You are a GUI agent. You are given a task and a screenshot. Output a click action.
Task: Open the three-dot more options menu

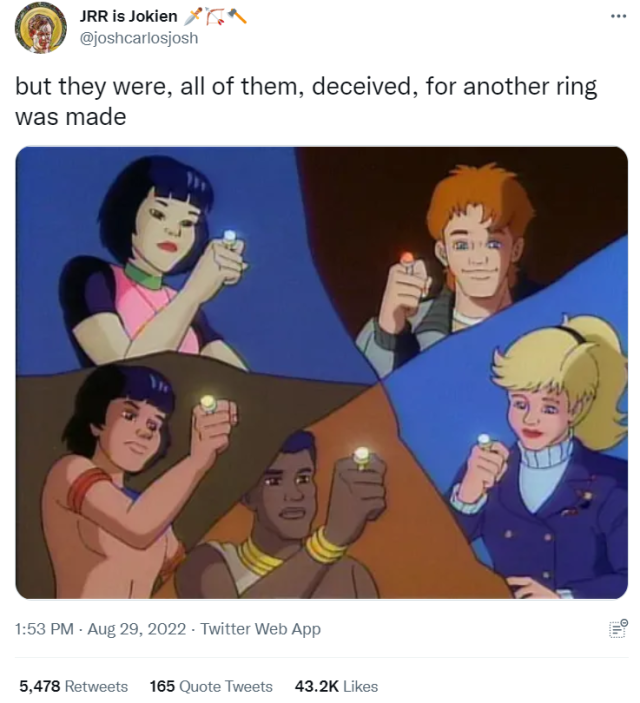[x=618, y=17]
